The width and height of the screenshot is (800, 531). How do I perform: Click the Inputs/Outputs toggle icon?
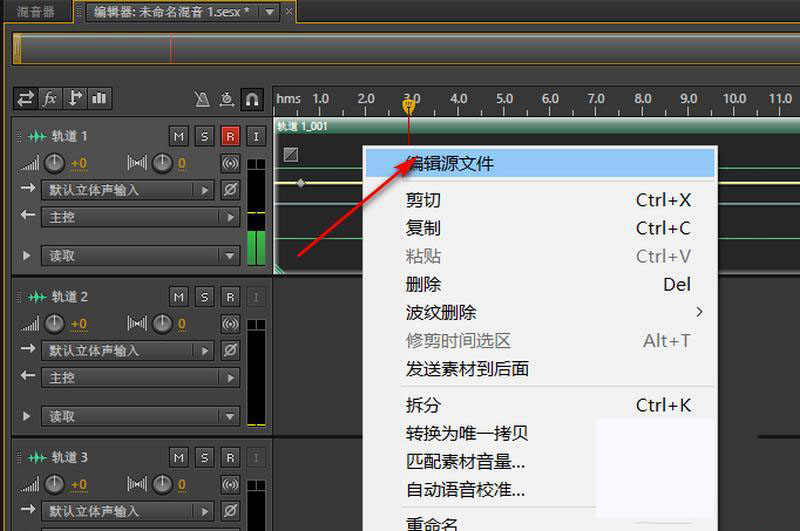tap(25, 98)
